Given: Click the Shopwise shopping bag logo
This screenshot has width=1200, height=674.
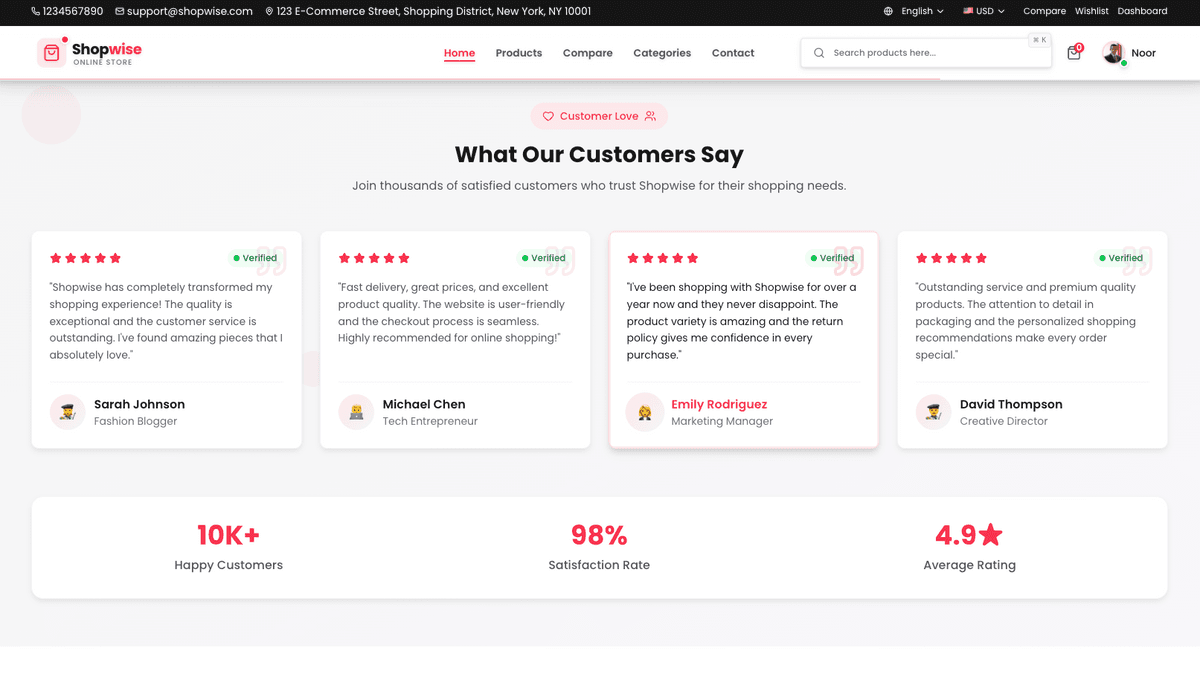Looking at the screenshot, I should (52, 53).
